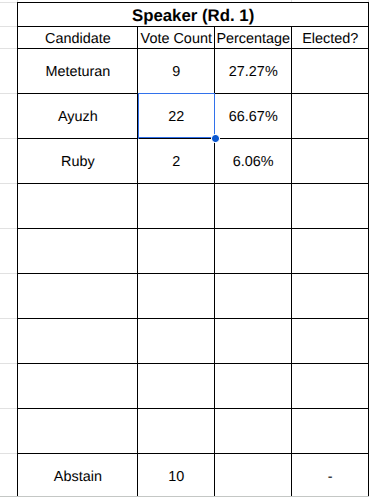Click the Candidate header cell
Viewport: 369px width, 500px height.
tap(78, 38)
